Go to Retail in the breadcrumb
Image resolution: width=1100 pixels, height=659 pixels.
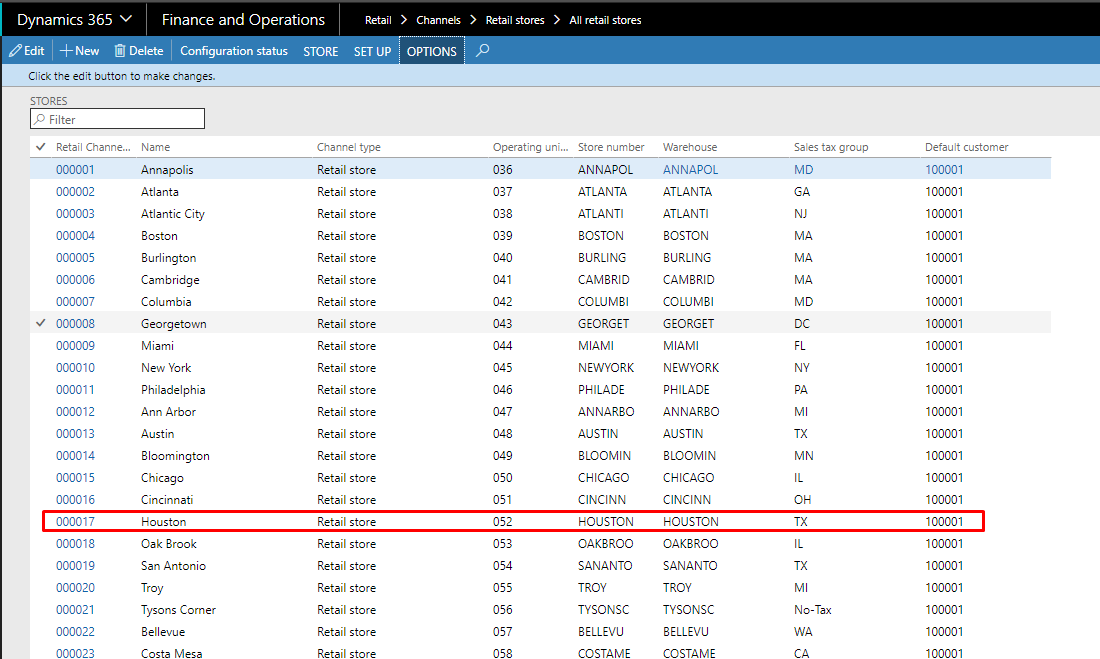[x=378, y=20]
